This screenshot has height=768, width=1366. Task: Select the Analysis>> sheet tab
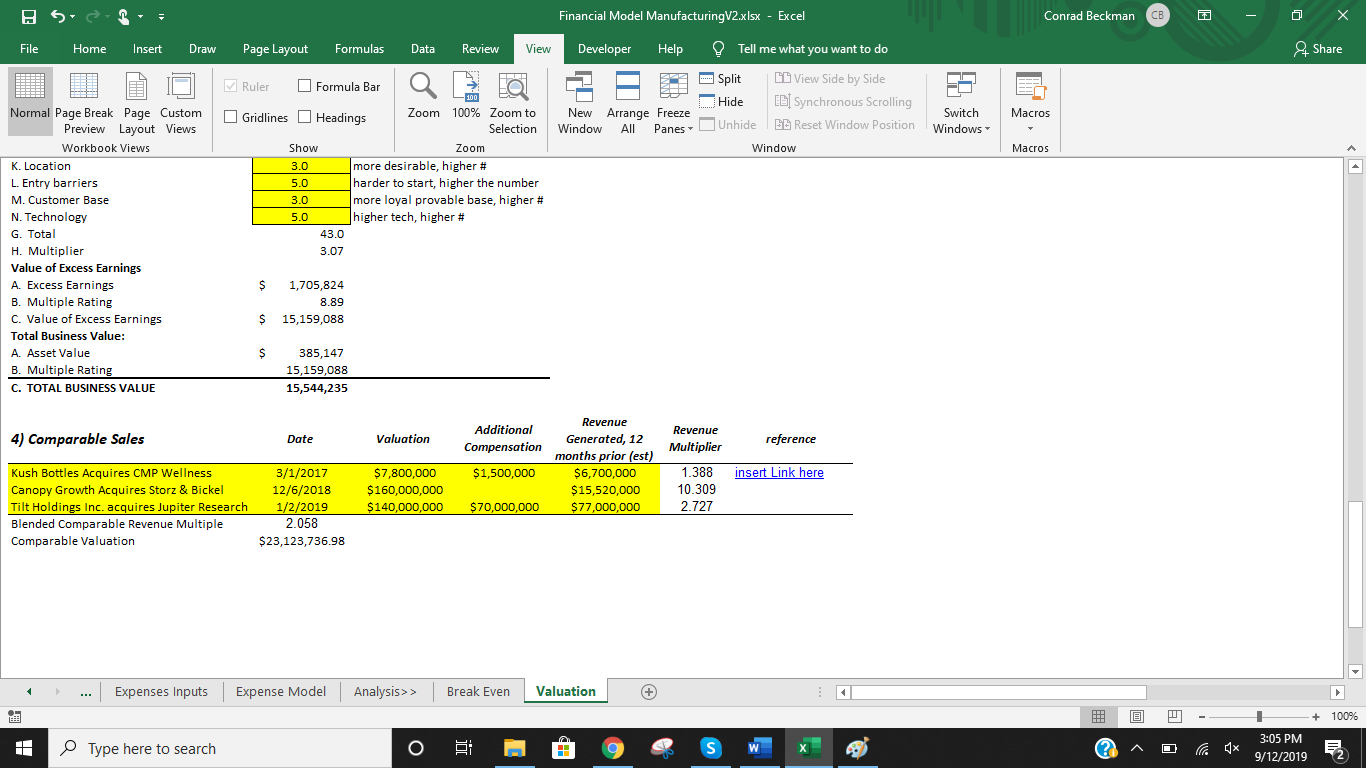click(385, 691)
